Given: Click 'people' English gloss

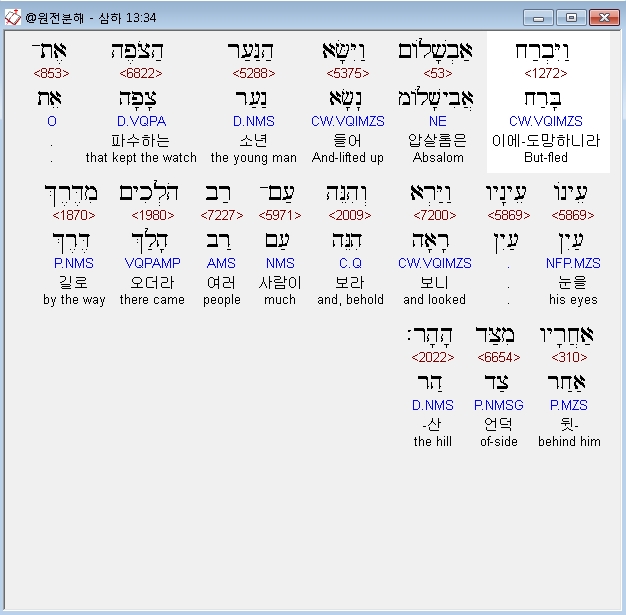Looking at the screenshot, I should coord(222,300).
